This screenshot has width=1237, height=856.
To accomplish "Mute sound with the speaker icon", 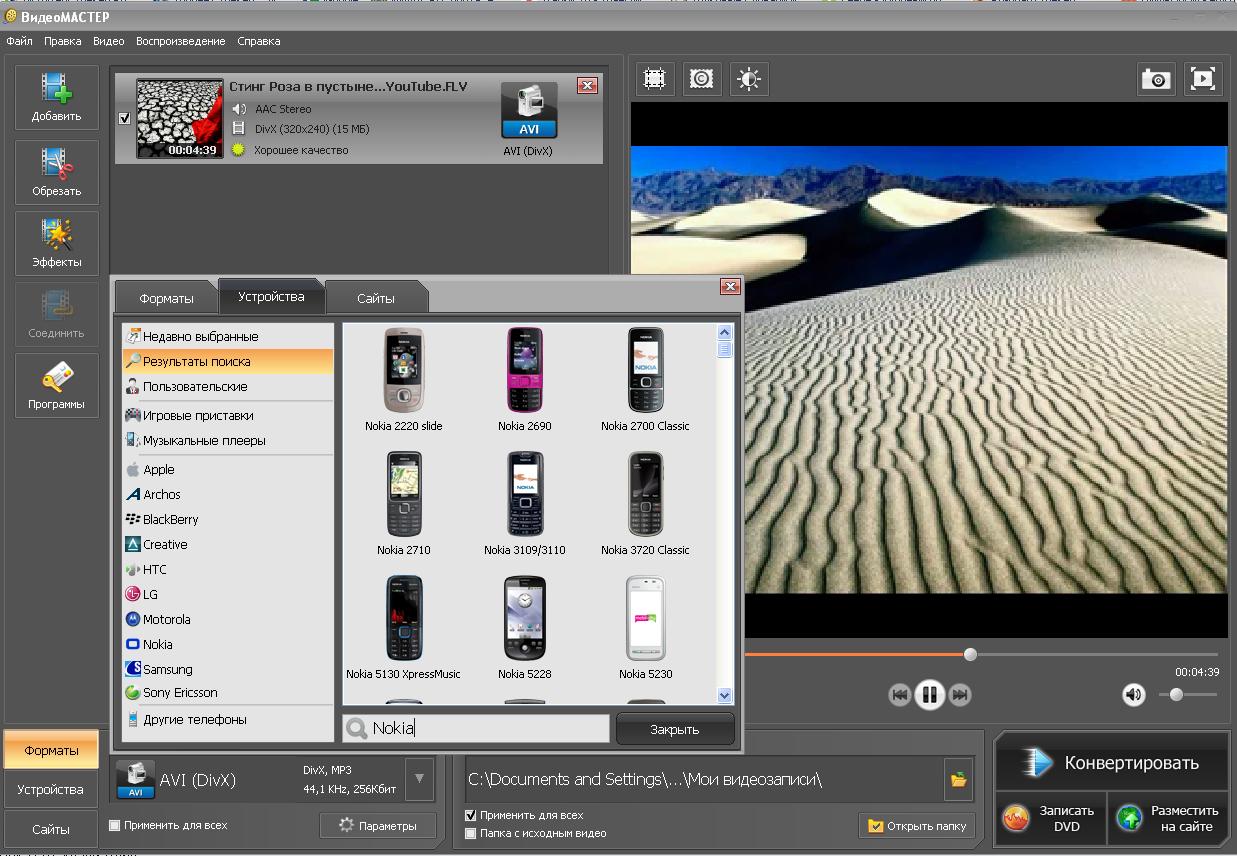I will (1133, 695).
